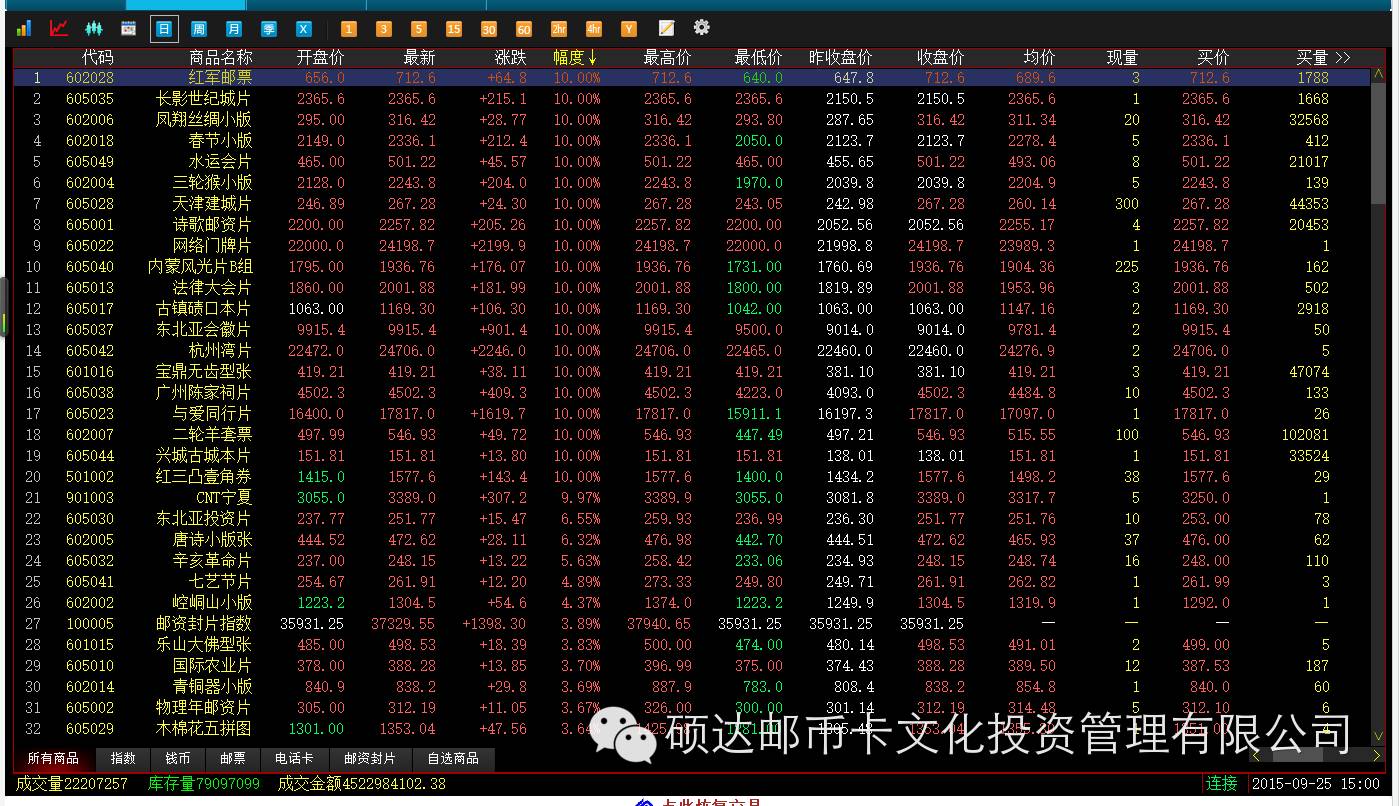The width and height of the screenshot is (1399, 806).
Task: Open the notepad edit icon
Action: 666,28
